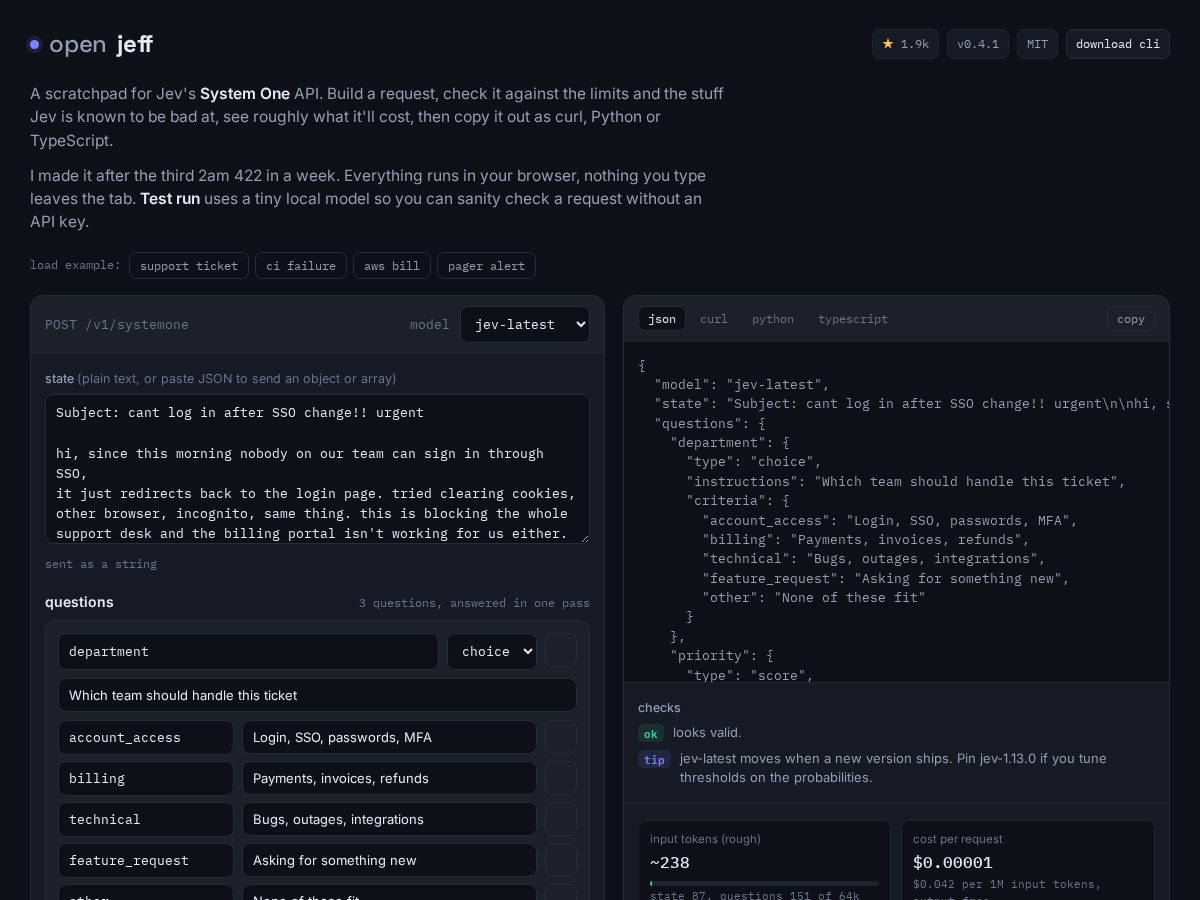Edit the feature_request key field
Screen dimensions: 1200x900
146,860
